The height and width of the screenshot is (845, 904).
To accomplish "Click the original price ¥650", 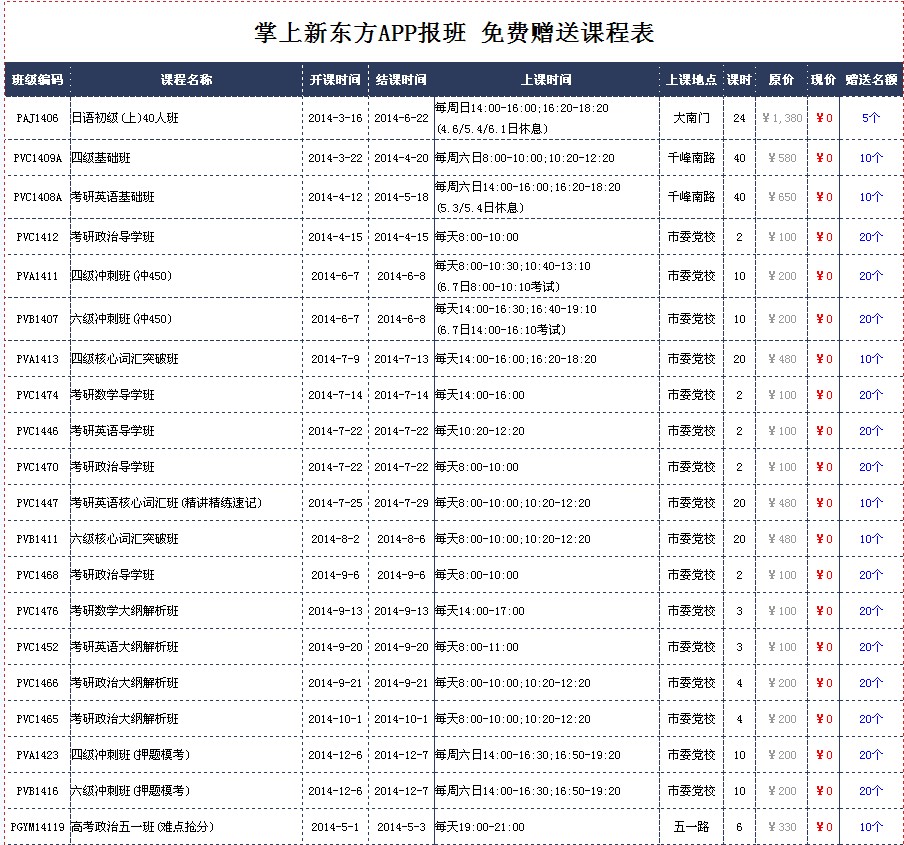I will [x=782, y=197].
